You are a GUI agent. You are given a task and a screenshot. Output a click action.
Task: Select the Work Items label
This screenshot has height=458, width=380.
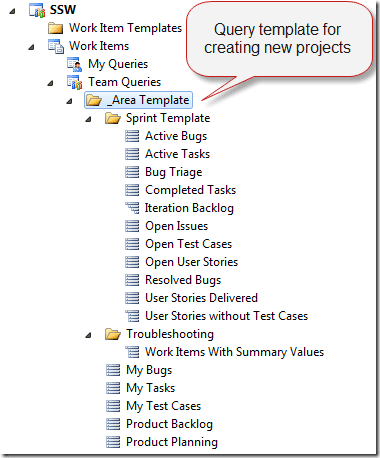click(x=99, y=46)
